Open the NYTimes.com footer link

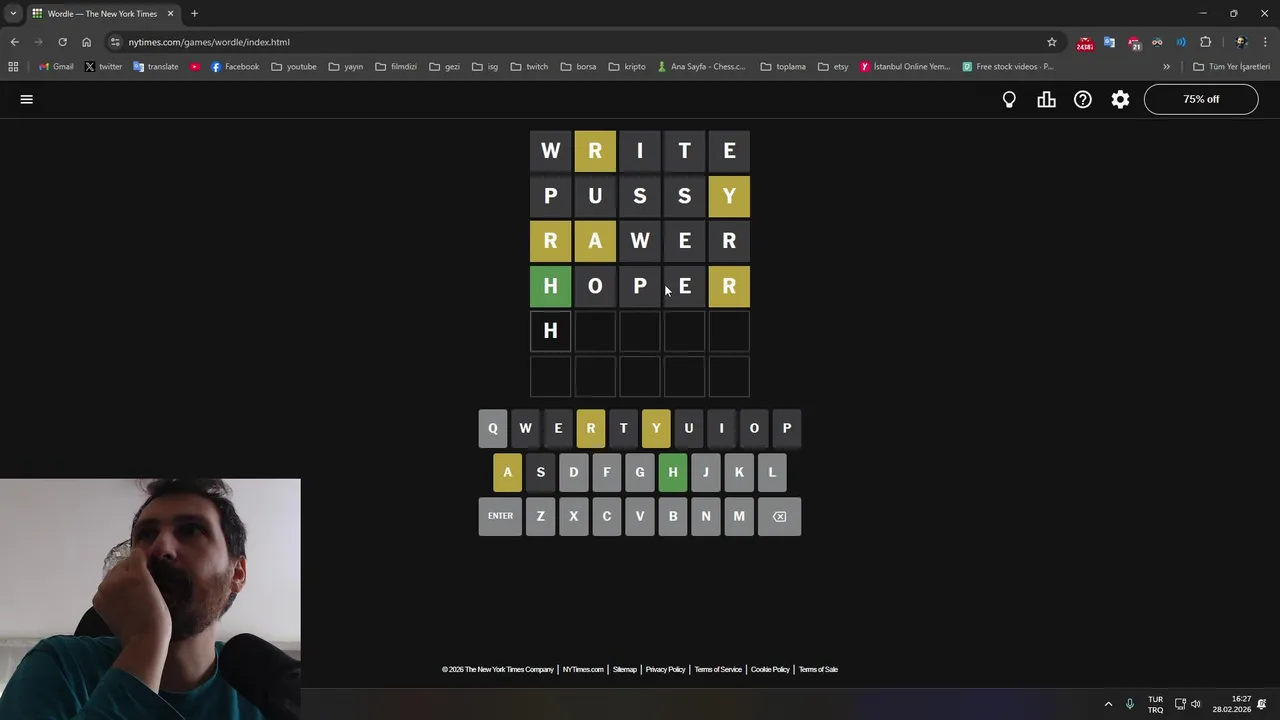point(583,669)
